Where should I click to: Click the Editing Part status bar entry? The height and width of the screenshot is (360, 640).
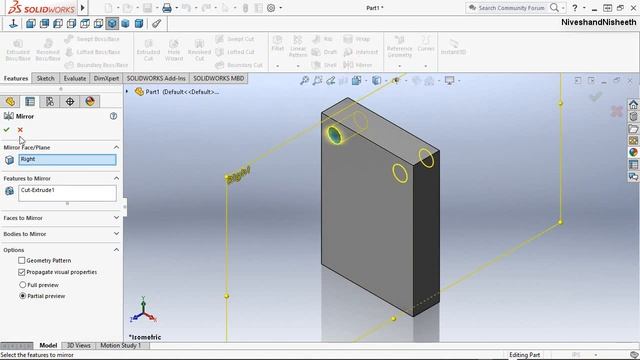pyautogui.click(x=524, y=355)
